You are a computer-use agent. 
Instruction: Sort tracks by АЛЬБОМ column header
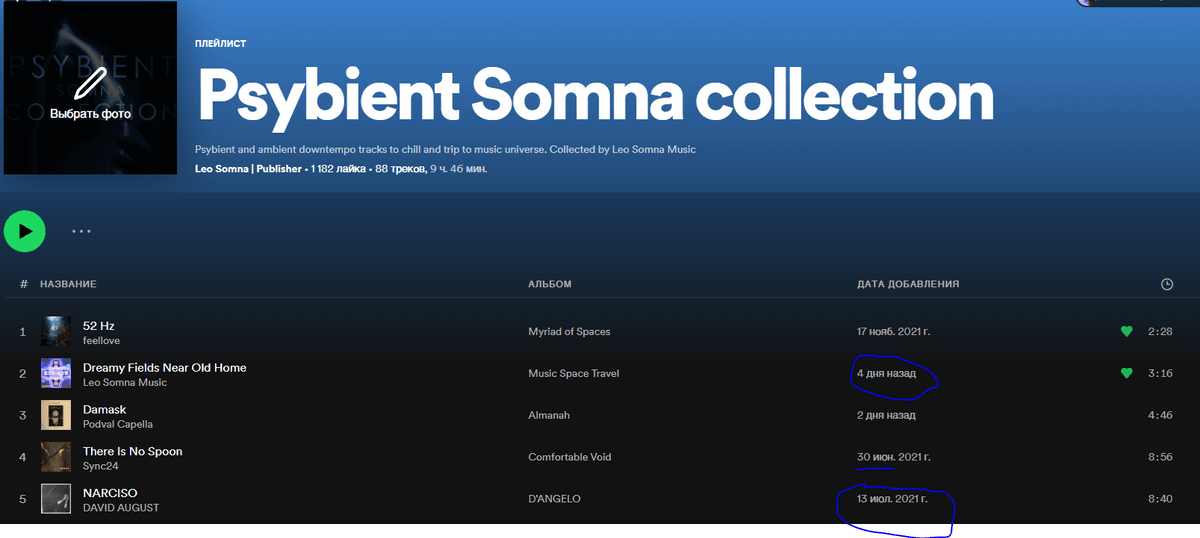point(550,284)
